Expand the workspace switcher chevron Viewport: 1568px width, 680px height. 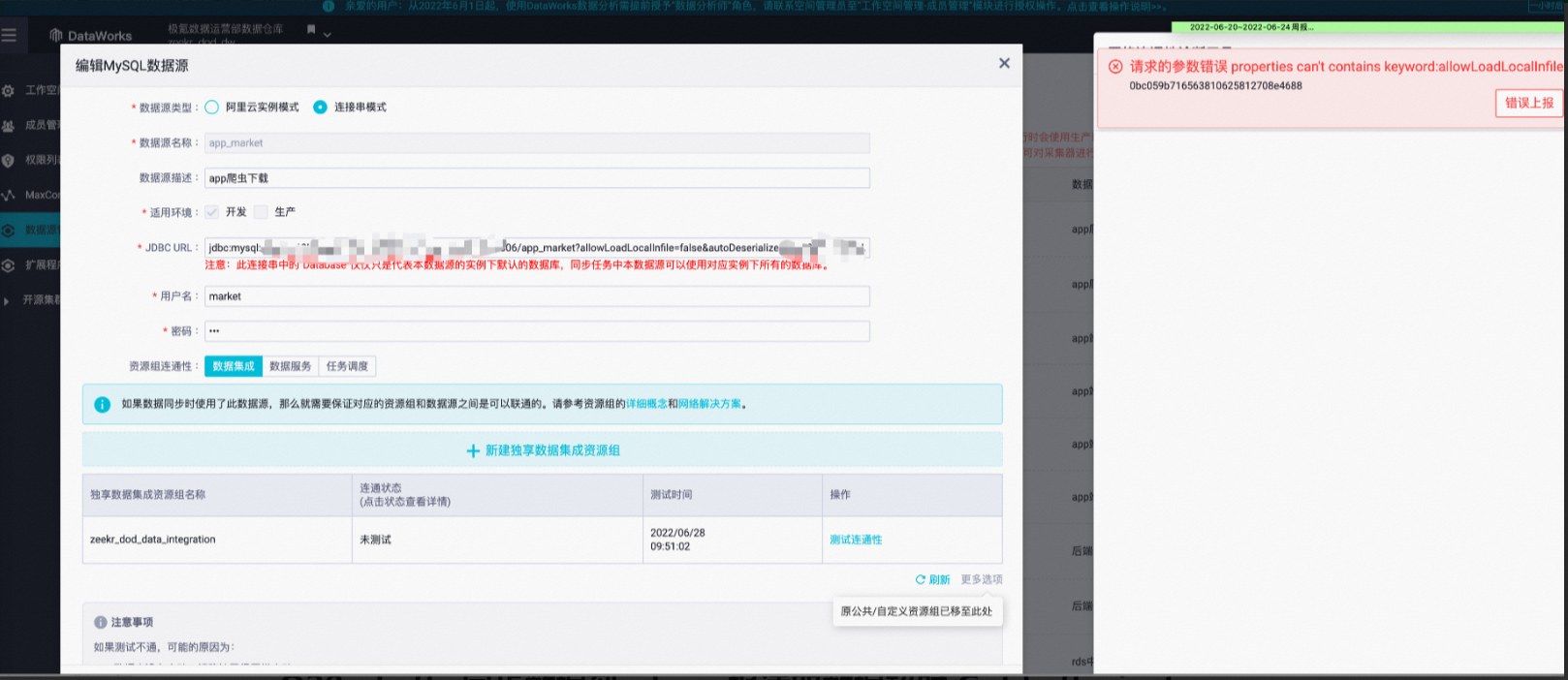pyautogui.click(x=328, y=35)
